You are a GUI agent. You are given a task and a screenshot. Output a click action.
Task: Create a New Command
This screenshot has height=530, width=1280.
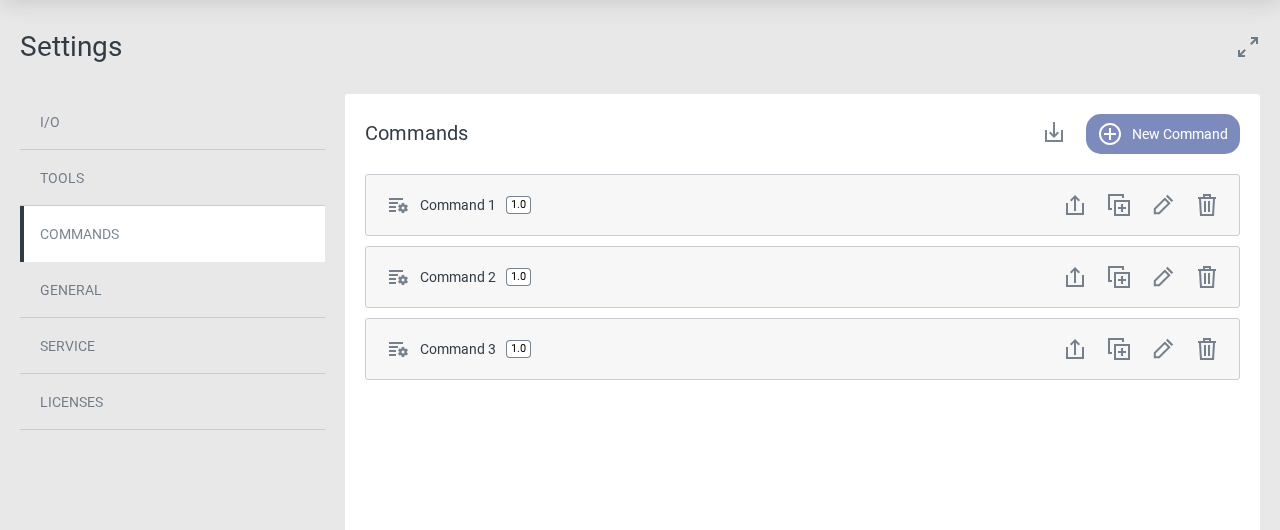point(1163,134)
